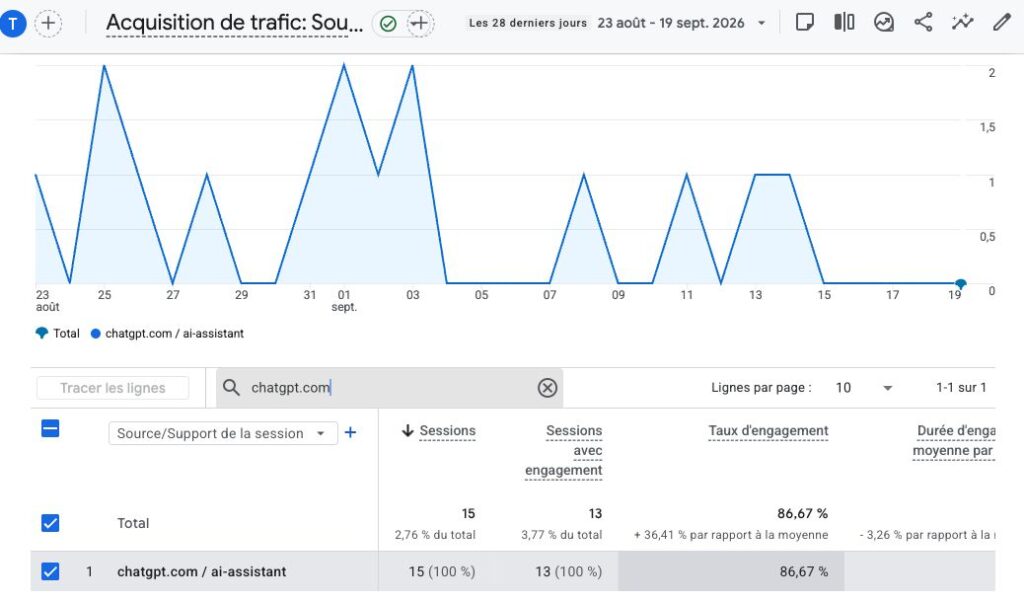The image size is (1024, 602).
Task: Click the blue T avatar icon
Action: point(12,24)
